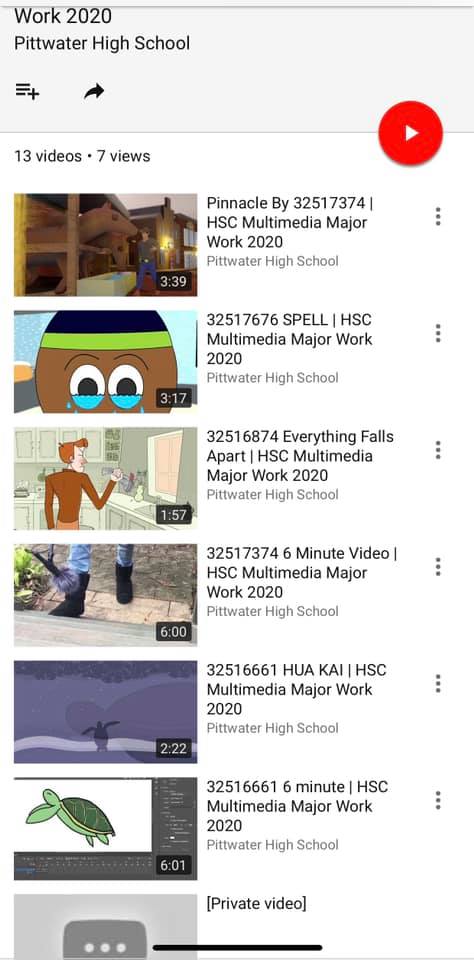The width and height of the screenshot is (474, 960).
Task: Open options menu for Pinnacle video
Action: coord(438,217)
